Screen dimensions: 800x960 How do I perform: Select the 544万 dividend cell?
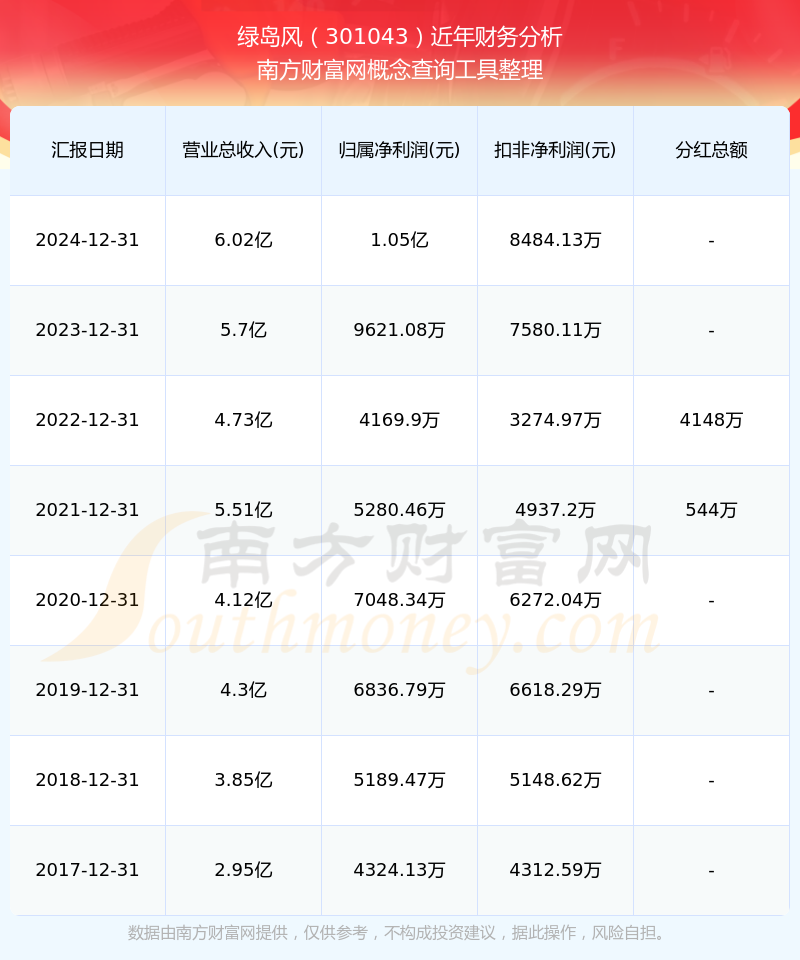[711, 510]
